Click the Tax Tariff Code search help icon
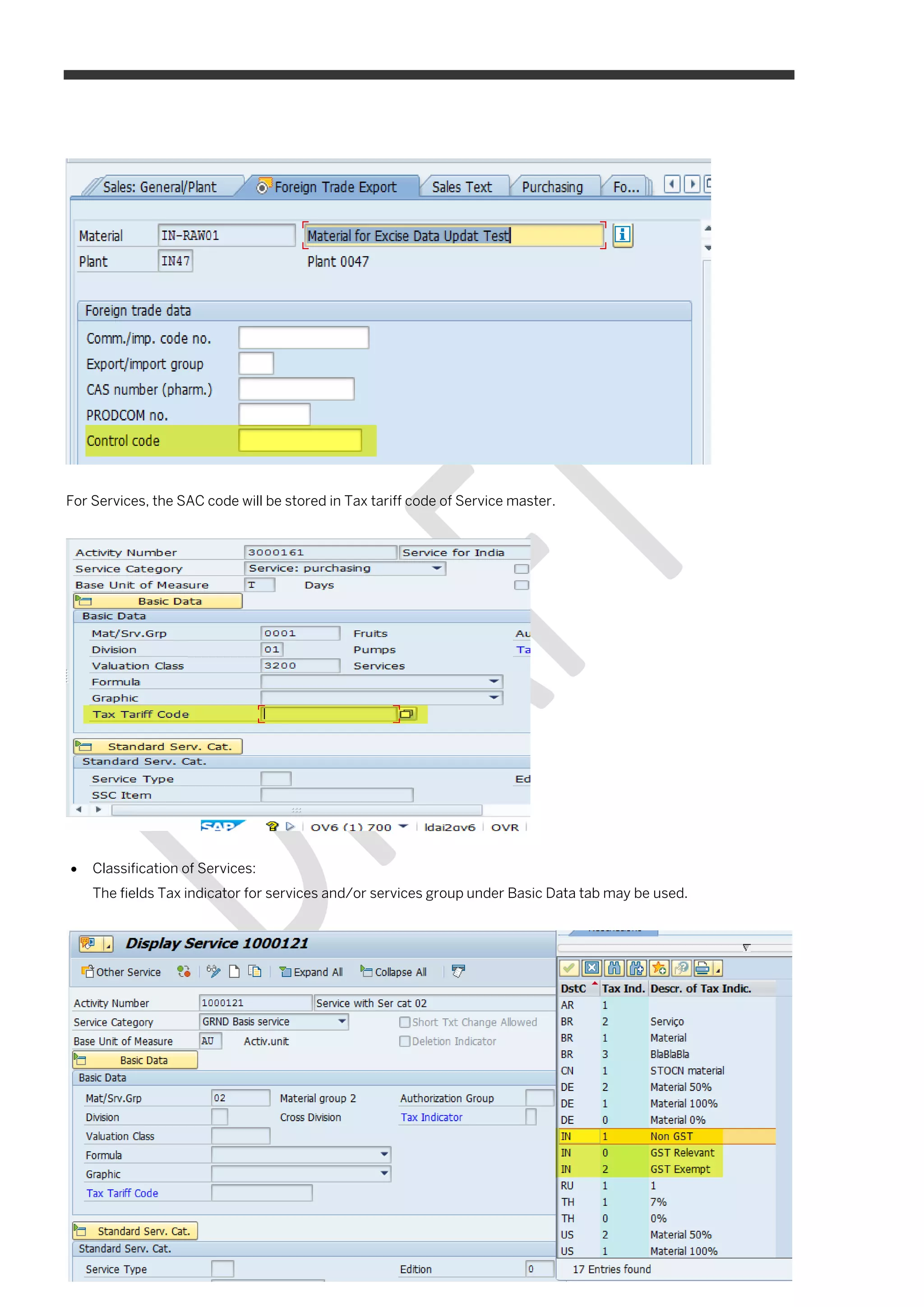 click(x=407, y=714)
